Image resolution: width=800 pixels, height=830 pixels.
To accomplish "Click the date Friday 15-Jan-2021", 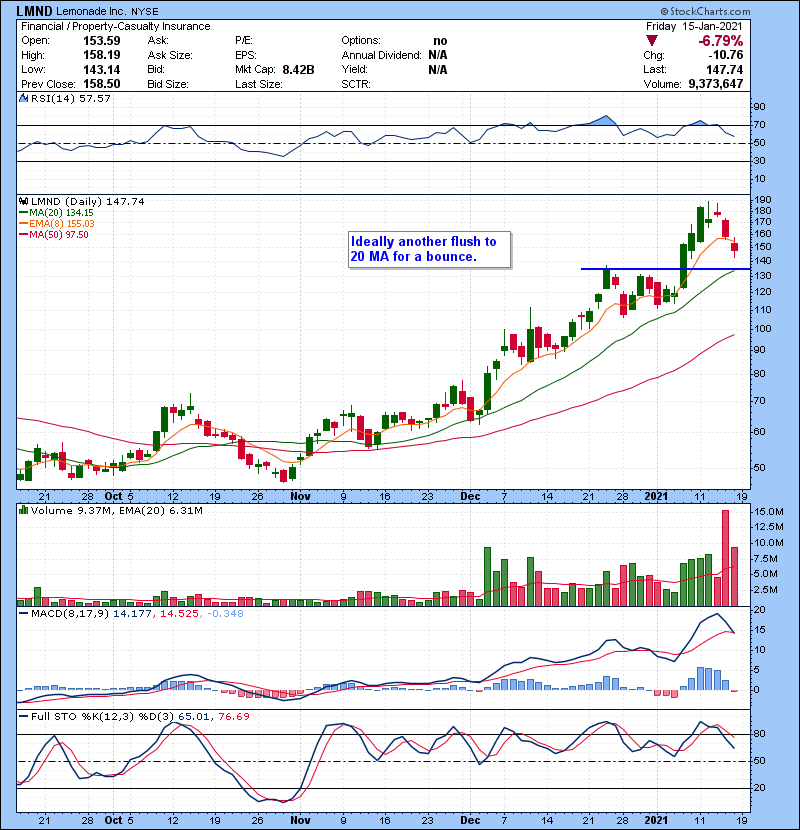I will pyautogui.click(x=694, y=26).
